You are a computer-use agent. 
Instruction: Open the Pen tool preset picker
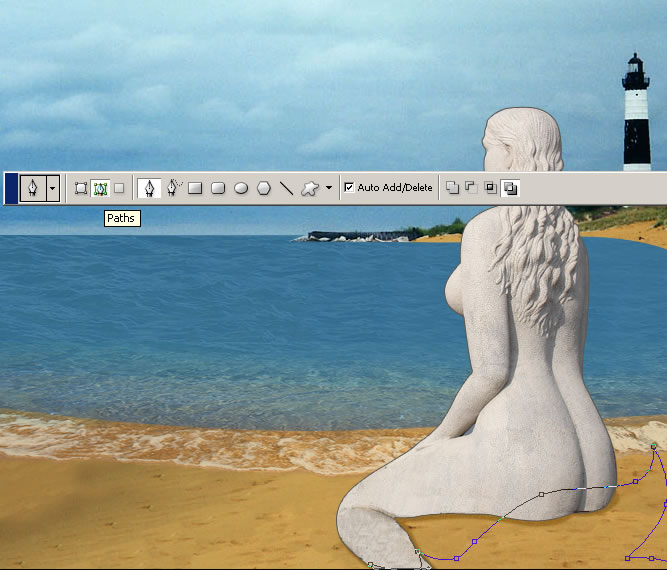pyautogui.click(x=33, y=188)
